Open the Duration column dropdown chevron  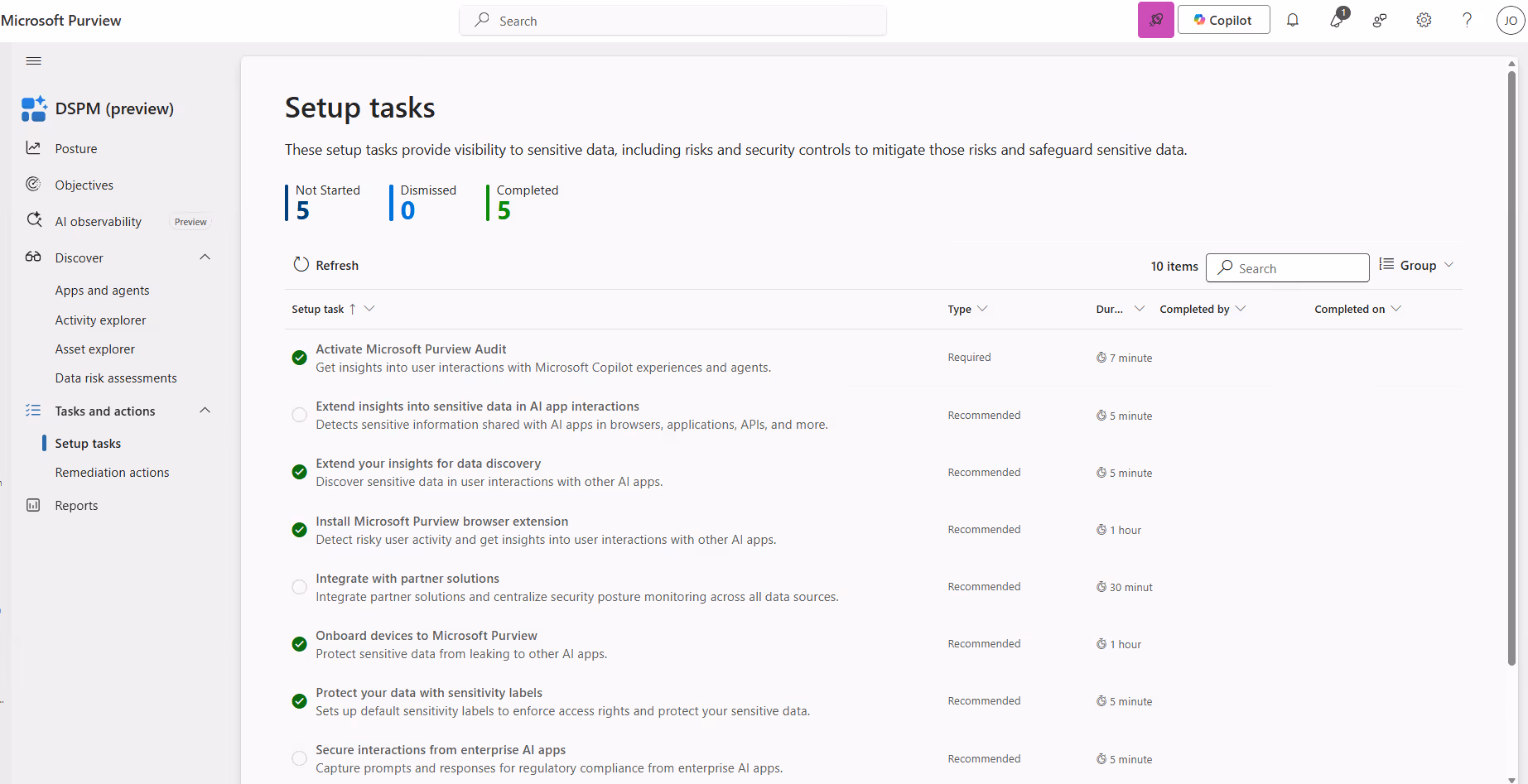point(1140,309)
